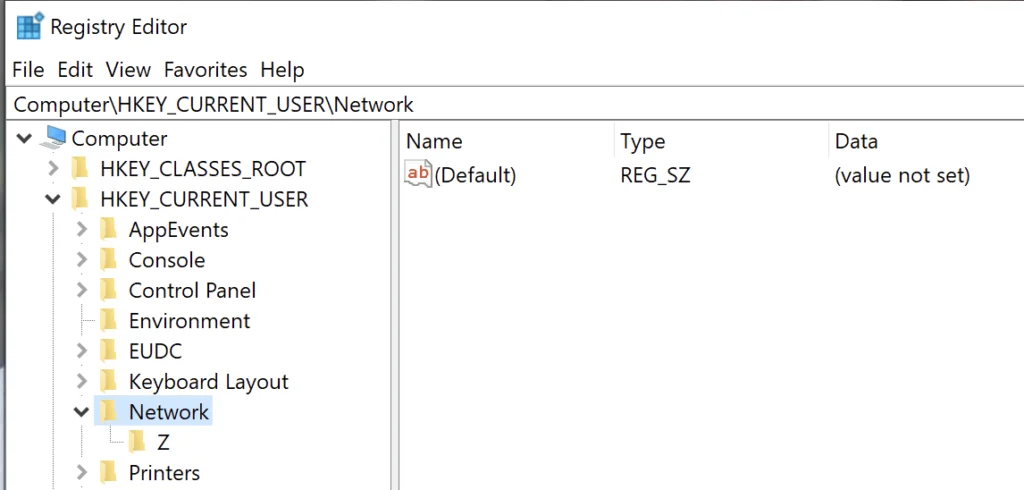
Task: Select the AppEvents key label
Action: click(x=178, y=229)
